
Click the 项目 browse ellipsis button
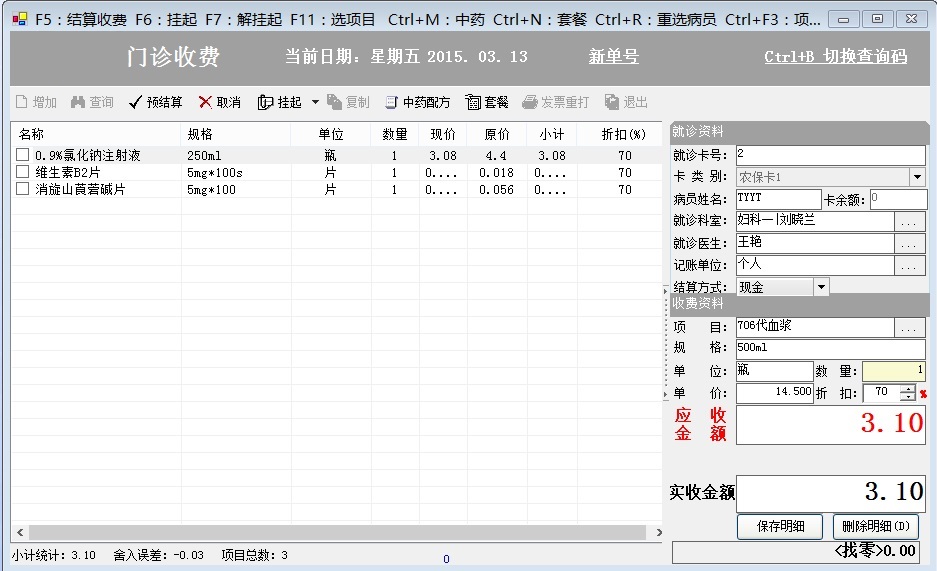tap(910, 327)
